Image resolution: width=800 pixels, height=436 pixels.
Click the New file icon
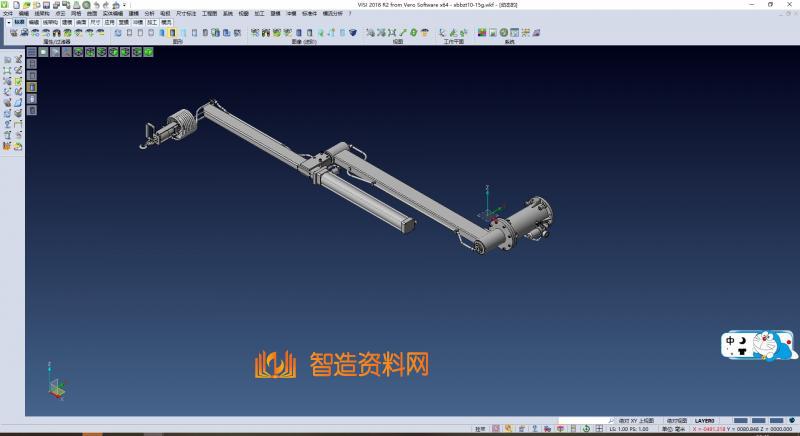[16, 4]
